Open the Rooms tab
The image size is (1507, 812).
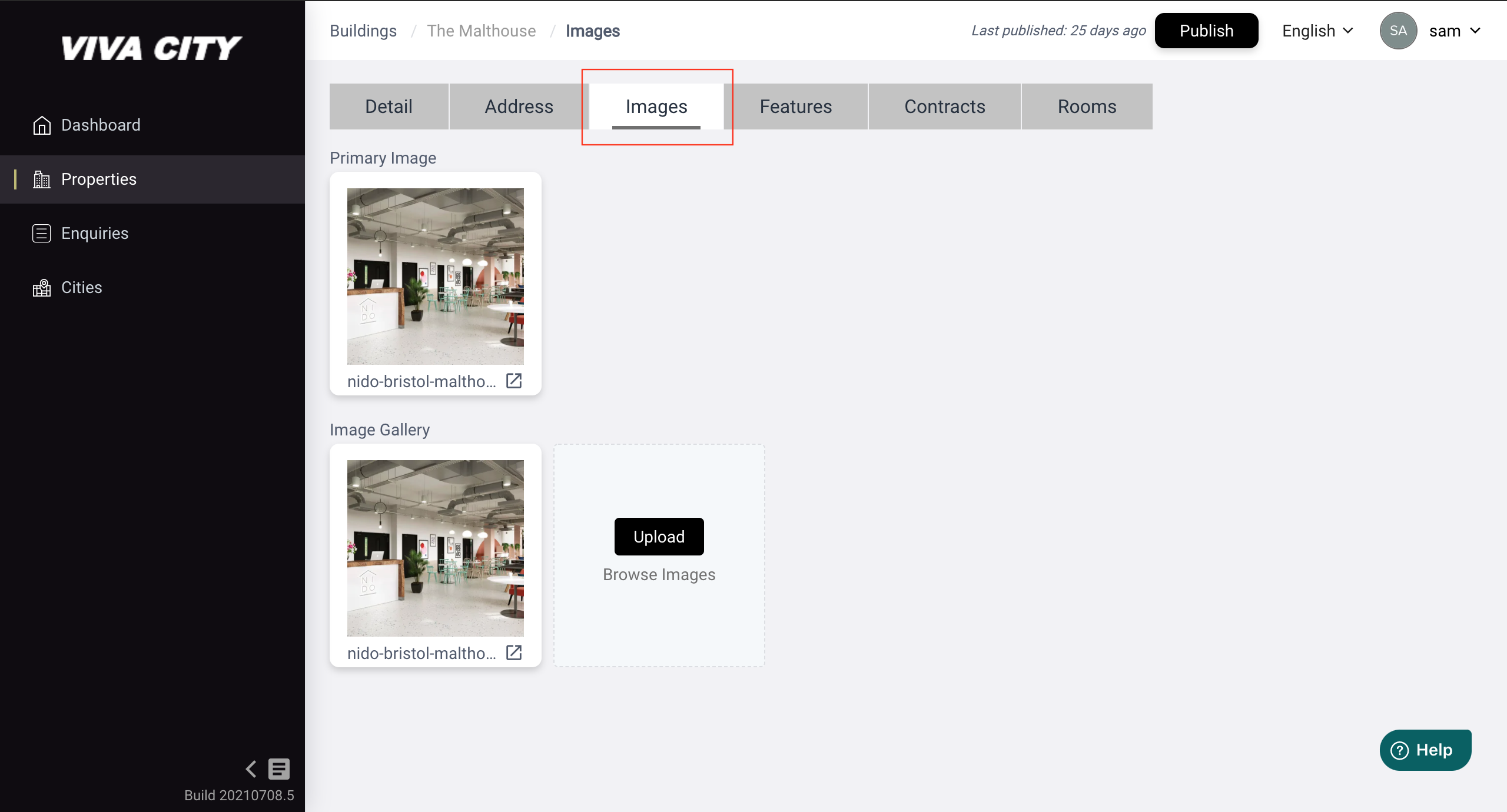[1087, 107]
